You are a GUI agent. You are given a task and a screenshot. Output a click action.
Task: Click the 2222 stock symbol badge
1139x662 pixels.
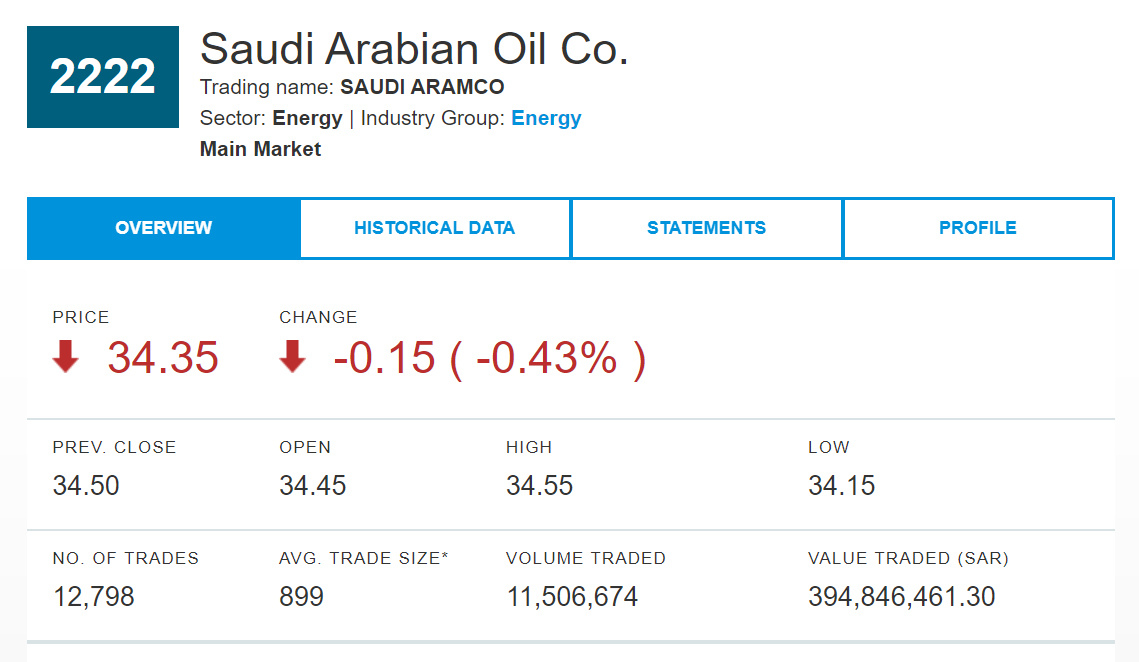click(x=102, y=77)
